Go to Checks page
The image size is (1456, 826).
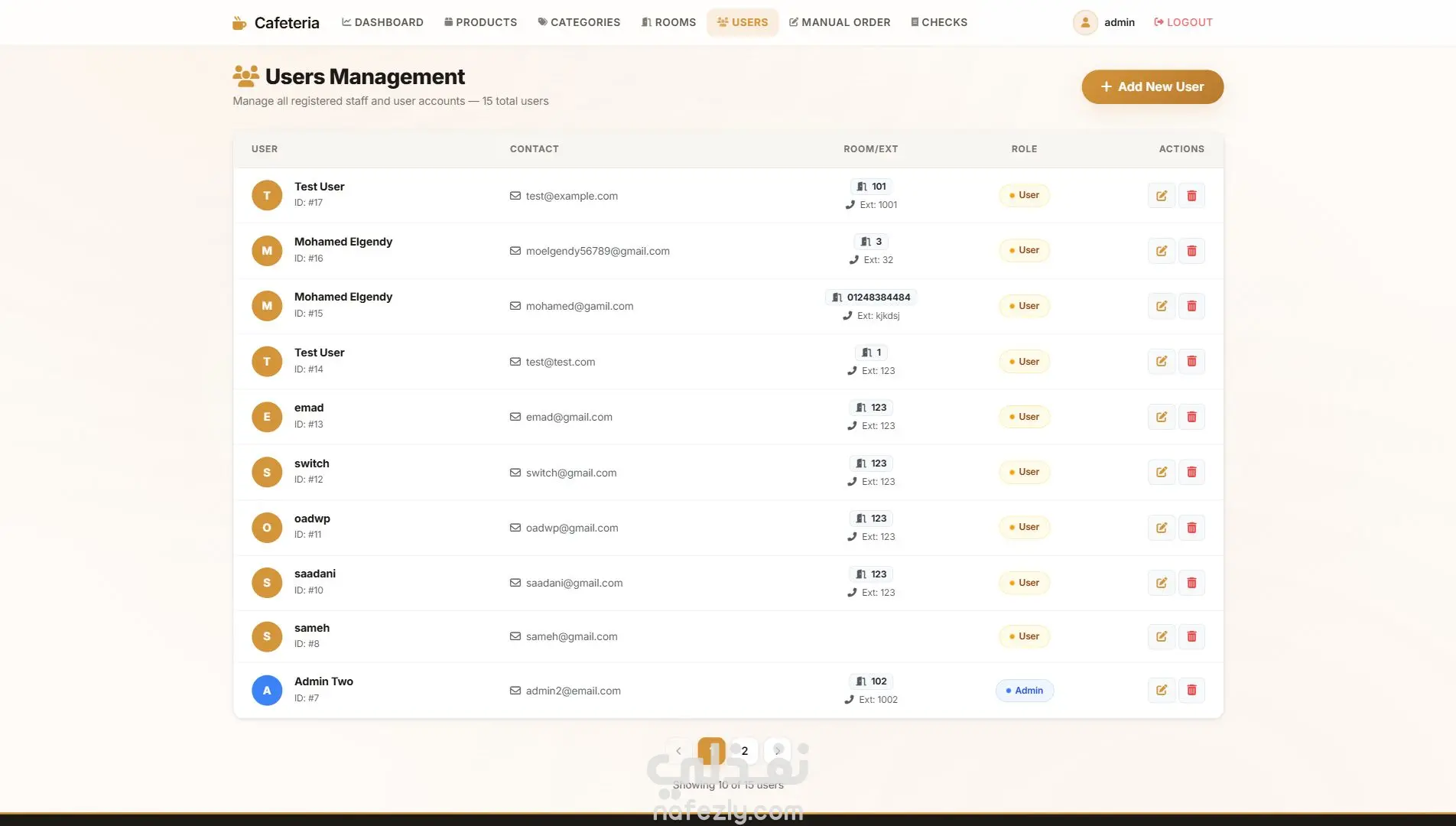pyautogui.click(x=939, y=22)
